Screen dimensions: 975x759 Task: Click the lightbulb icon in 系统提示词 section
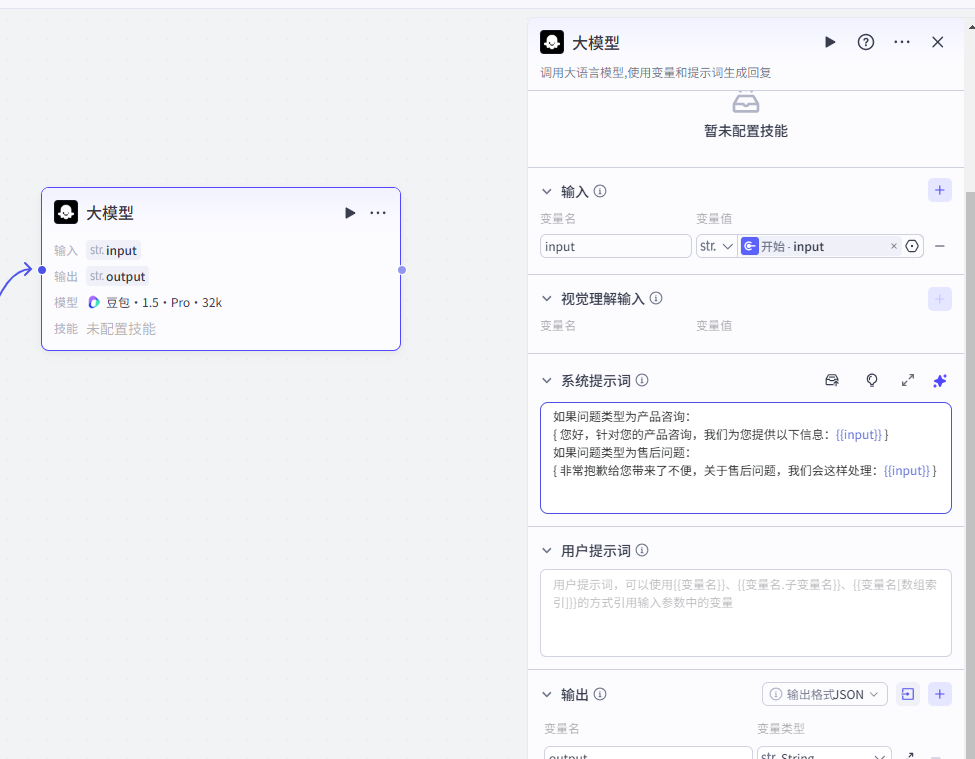(872, 380)
